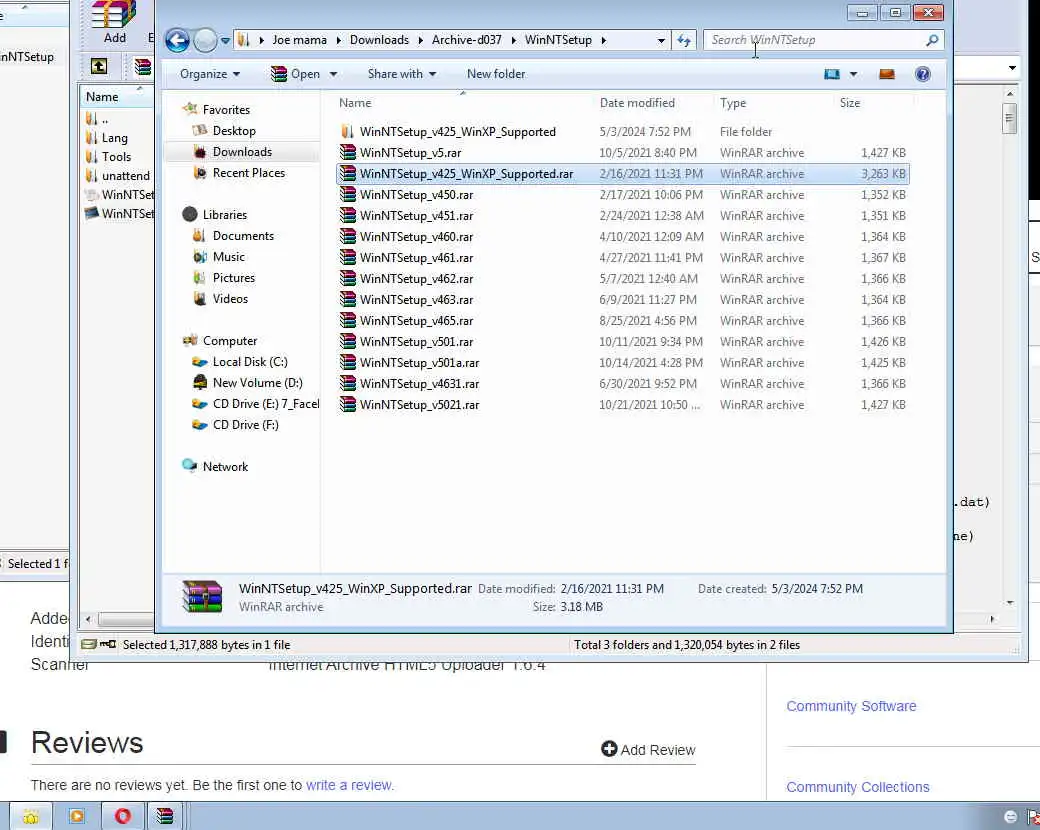Expand address bar previous locations dropdown

click(x=661, y=40)
